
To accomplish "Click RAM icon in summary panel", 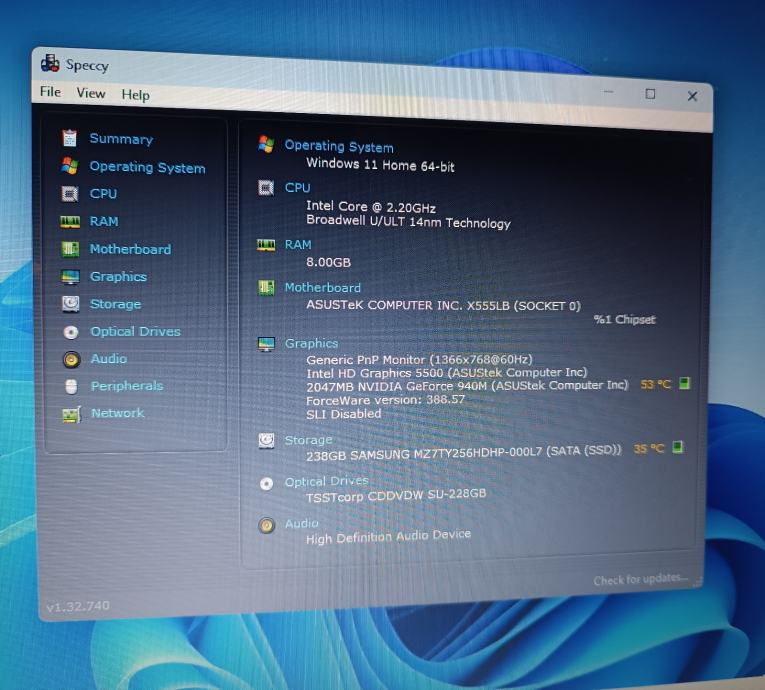I will click(266, 245).
